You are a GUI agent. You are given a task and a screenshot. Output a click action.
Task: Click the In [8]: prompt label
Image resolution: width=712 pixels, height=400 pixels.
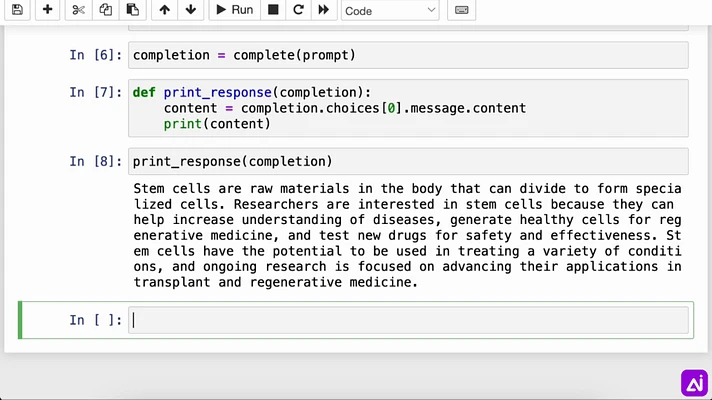(x=96, y=161)
